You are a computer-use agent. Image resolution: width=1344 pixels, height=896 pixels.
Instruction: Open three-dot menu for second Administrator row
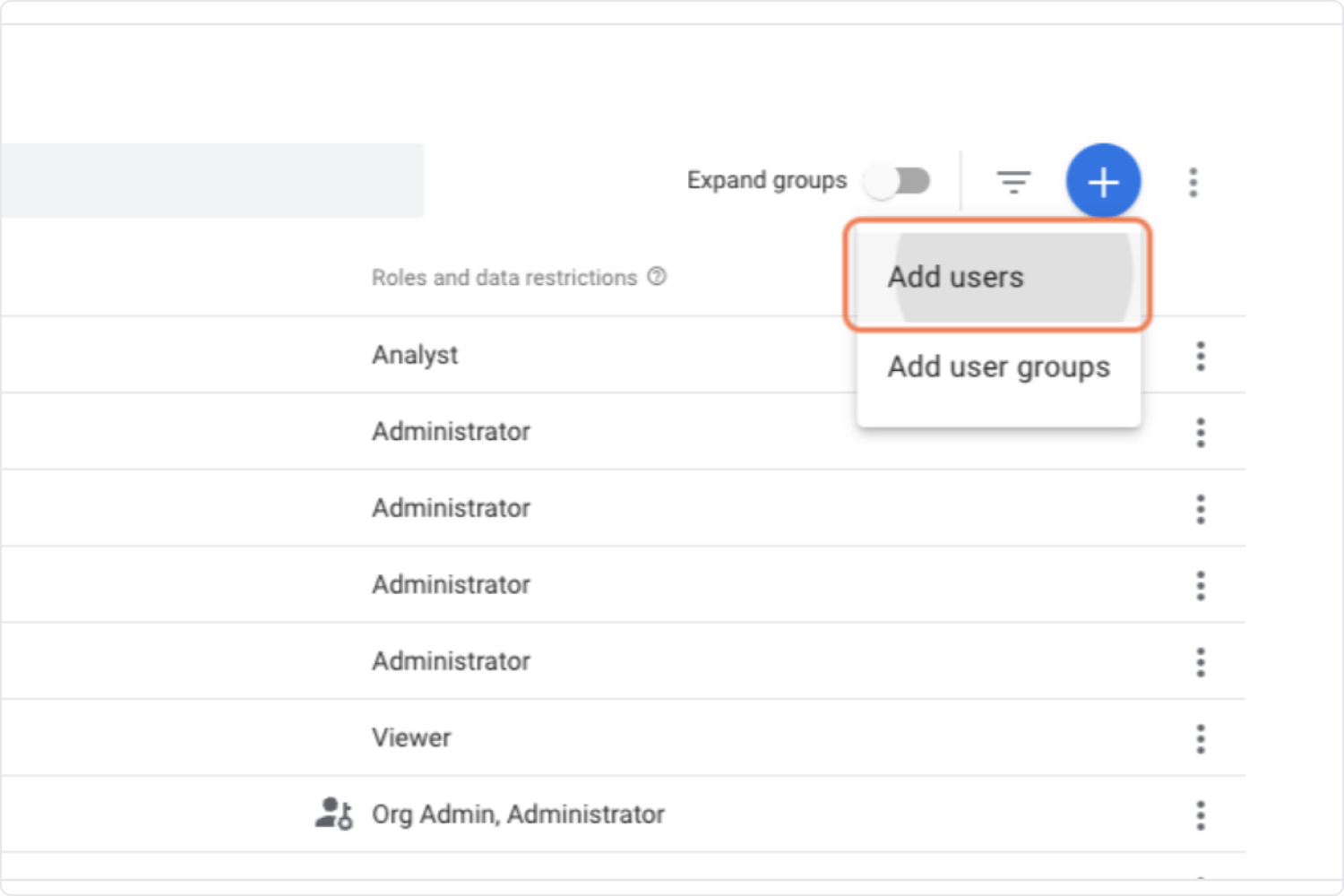pos(1201,509)
